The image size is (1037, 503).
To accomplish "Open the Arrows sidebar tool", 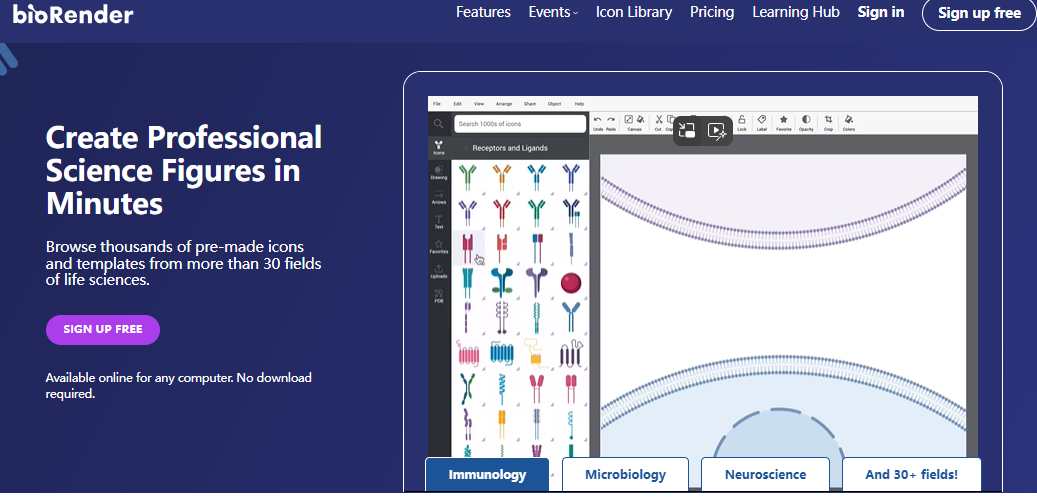I will pos(439,196).
